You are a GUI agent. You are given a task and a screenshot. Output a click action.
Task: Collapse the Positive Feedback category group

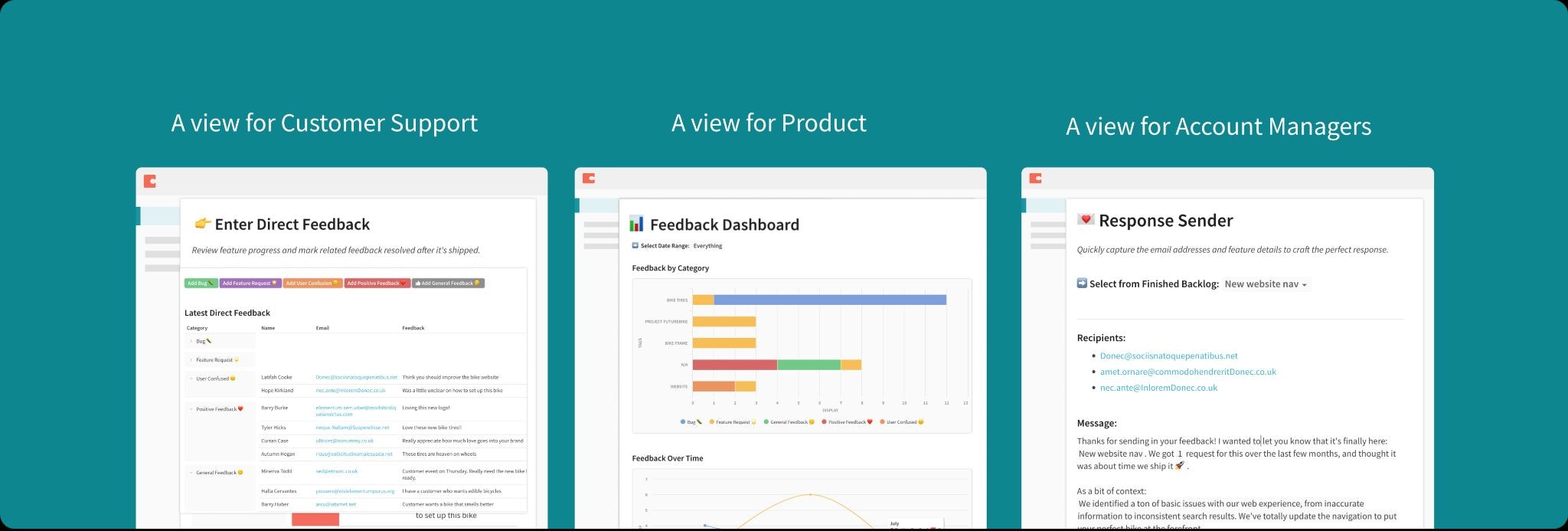[x=191, y=409]
